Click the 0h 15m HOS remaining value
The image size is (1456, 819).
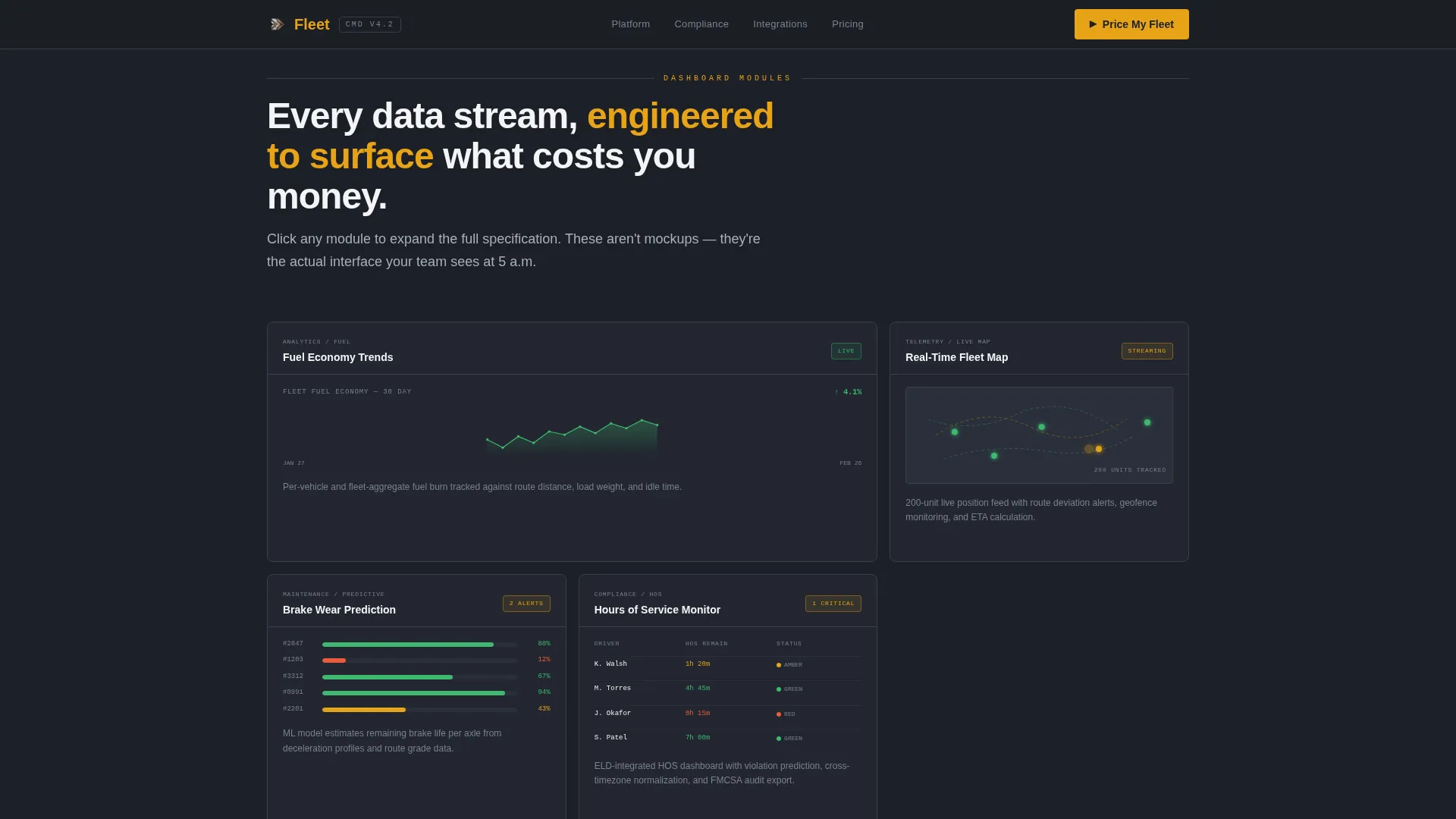click(698, 714)
